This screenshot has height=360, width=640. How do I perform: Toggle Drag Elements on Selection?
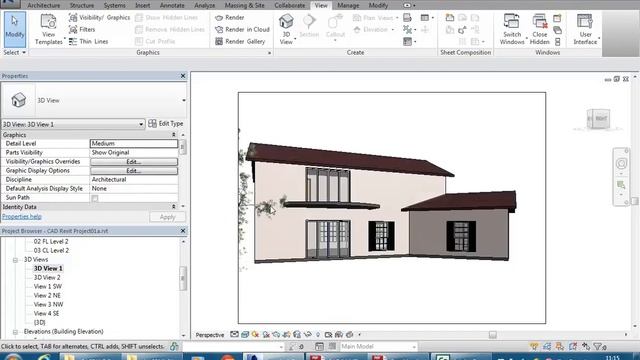pyautogui.click(x=586, y=347)
